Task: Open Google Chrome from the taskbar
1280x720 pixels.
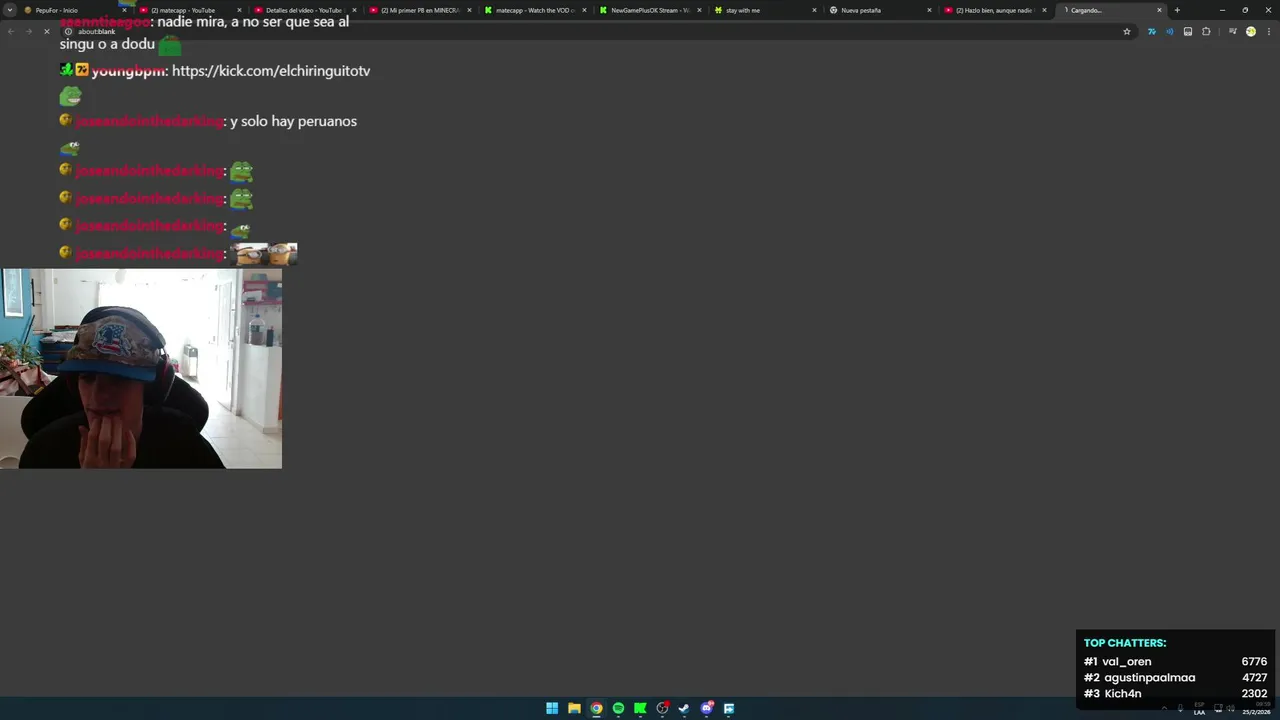Action: [x=596, y=708]
